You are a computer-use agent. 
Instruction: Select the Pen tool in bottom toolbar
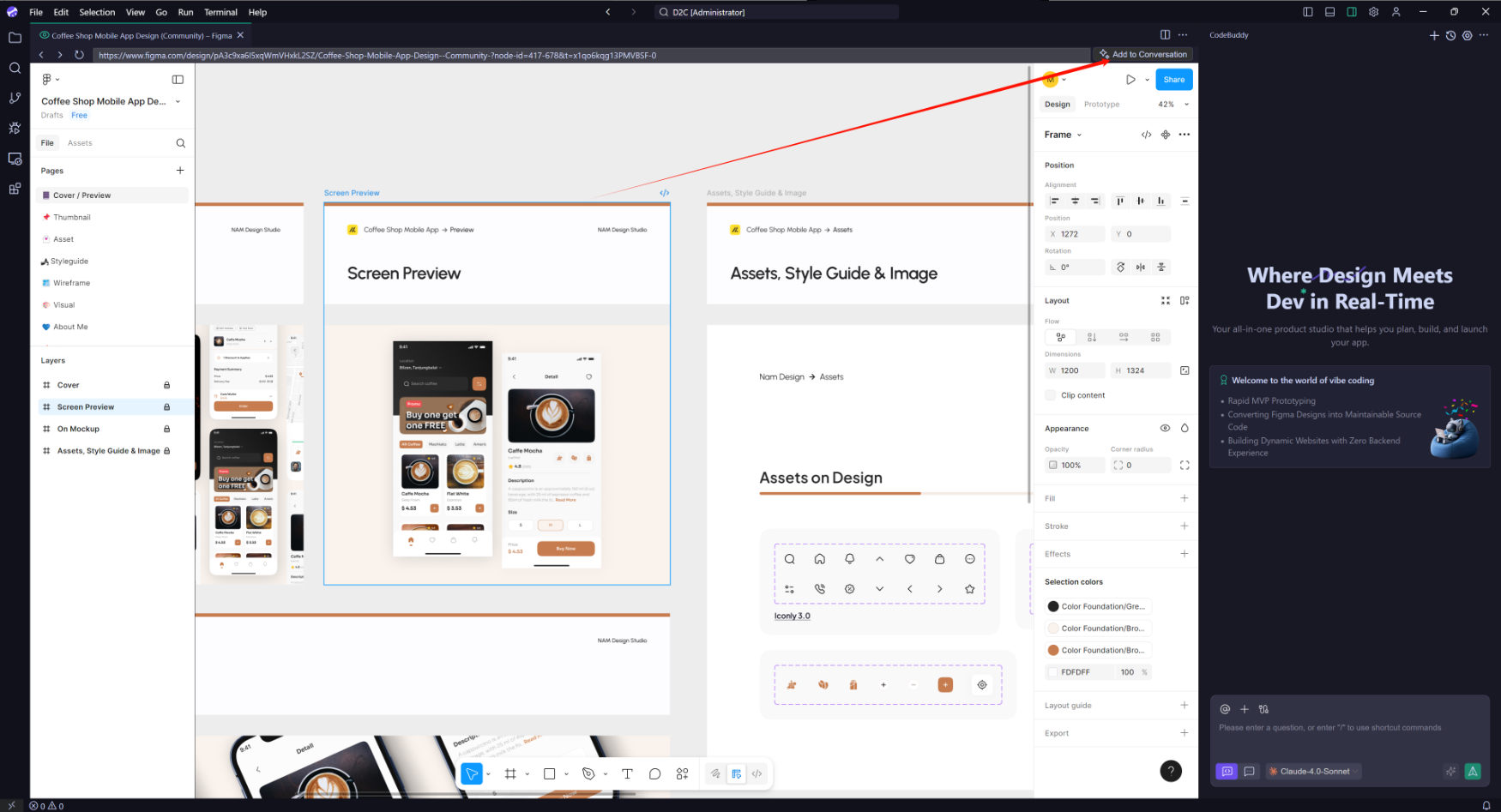pyautogui.click(x=588, y=773)
